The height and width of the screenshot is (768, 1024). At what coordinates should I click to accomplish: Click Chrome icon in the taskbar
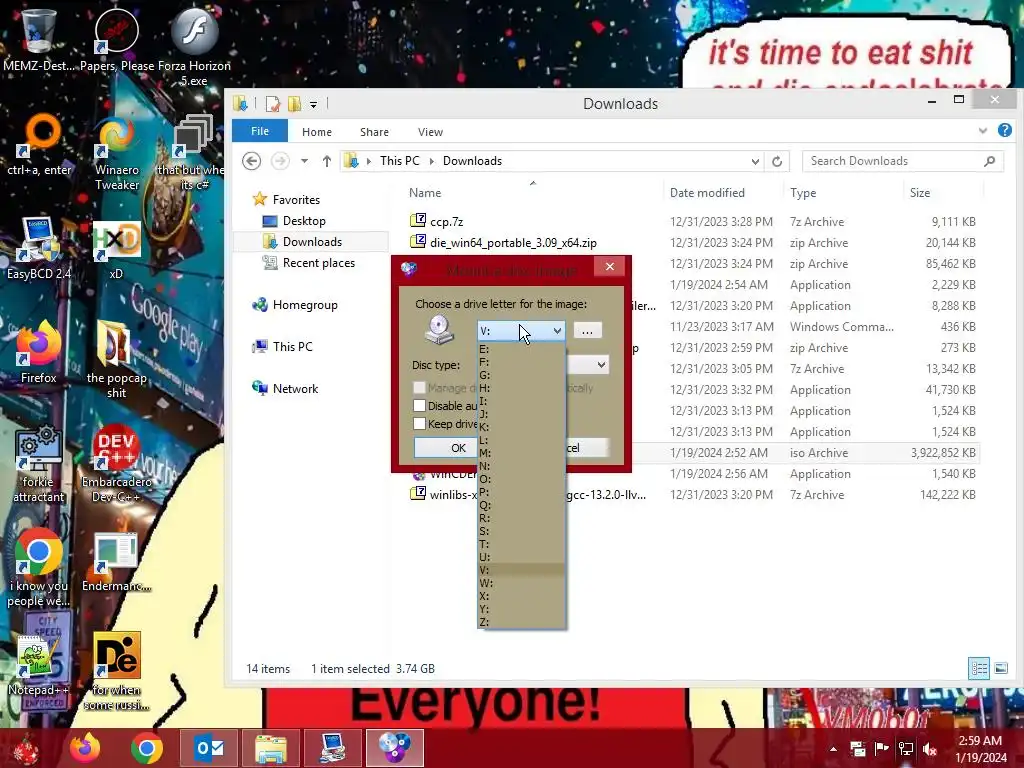click(147, 748)
